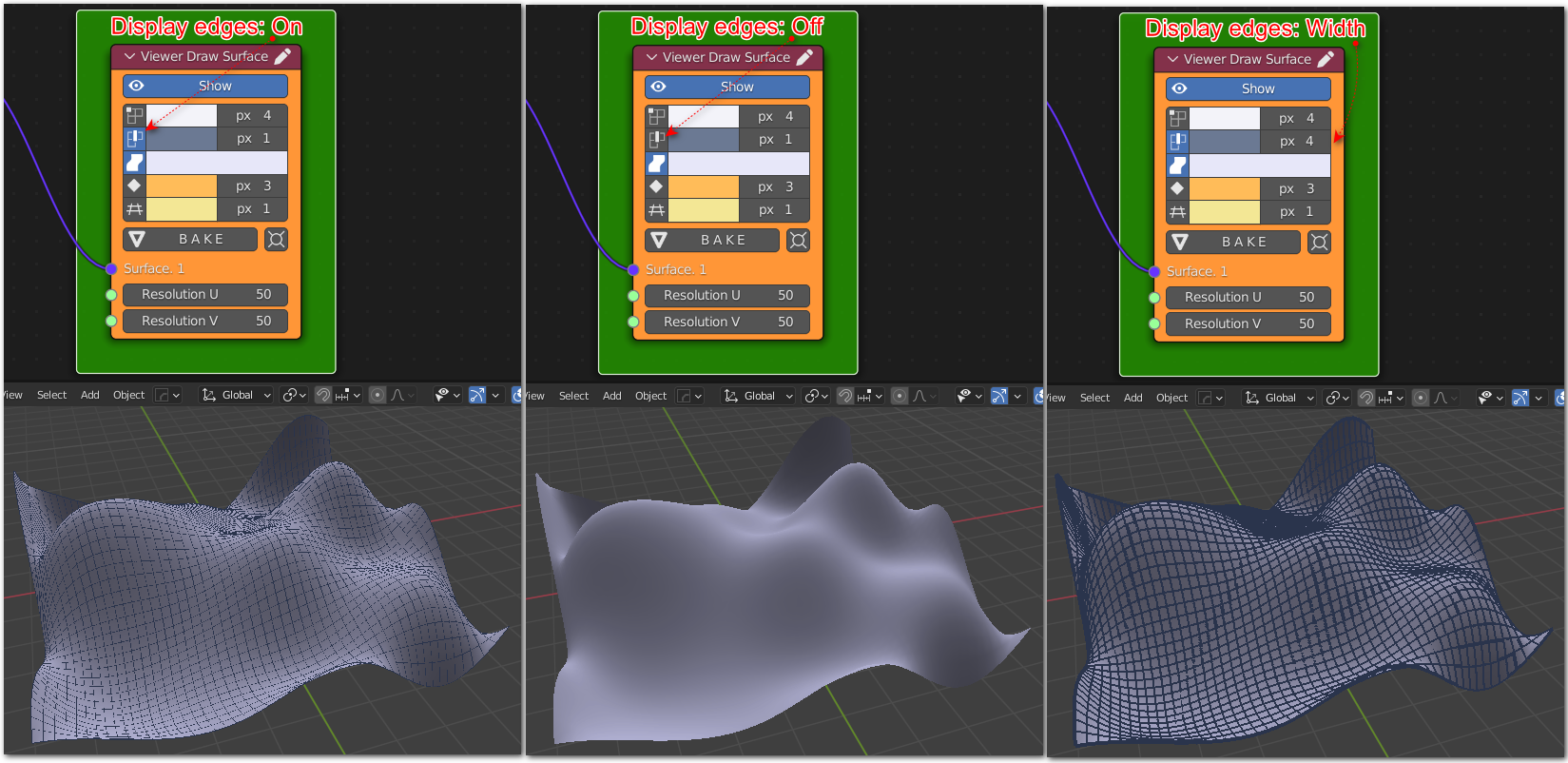Click Resolution U field in left node
Image resolution: width=1568 pixels, height=763 pixels.
(x=205, y=294)
